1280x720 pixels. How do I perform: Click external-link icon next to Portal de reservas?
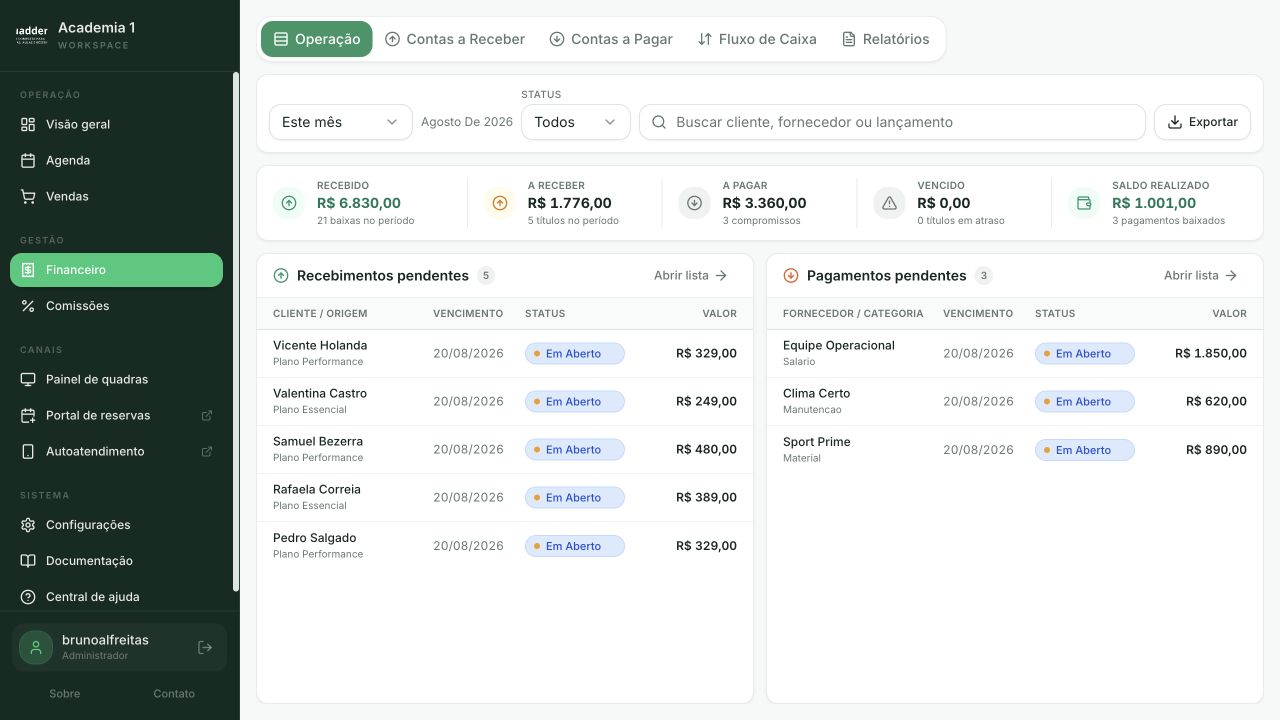pos(207,415)
